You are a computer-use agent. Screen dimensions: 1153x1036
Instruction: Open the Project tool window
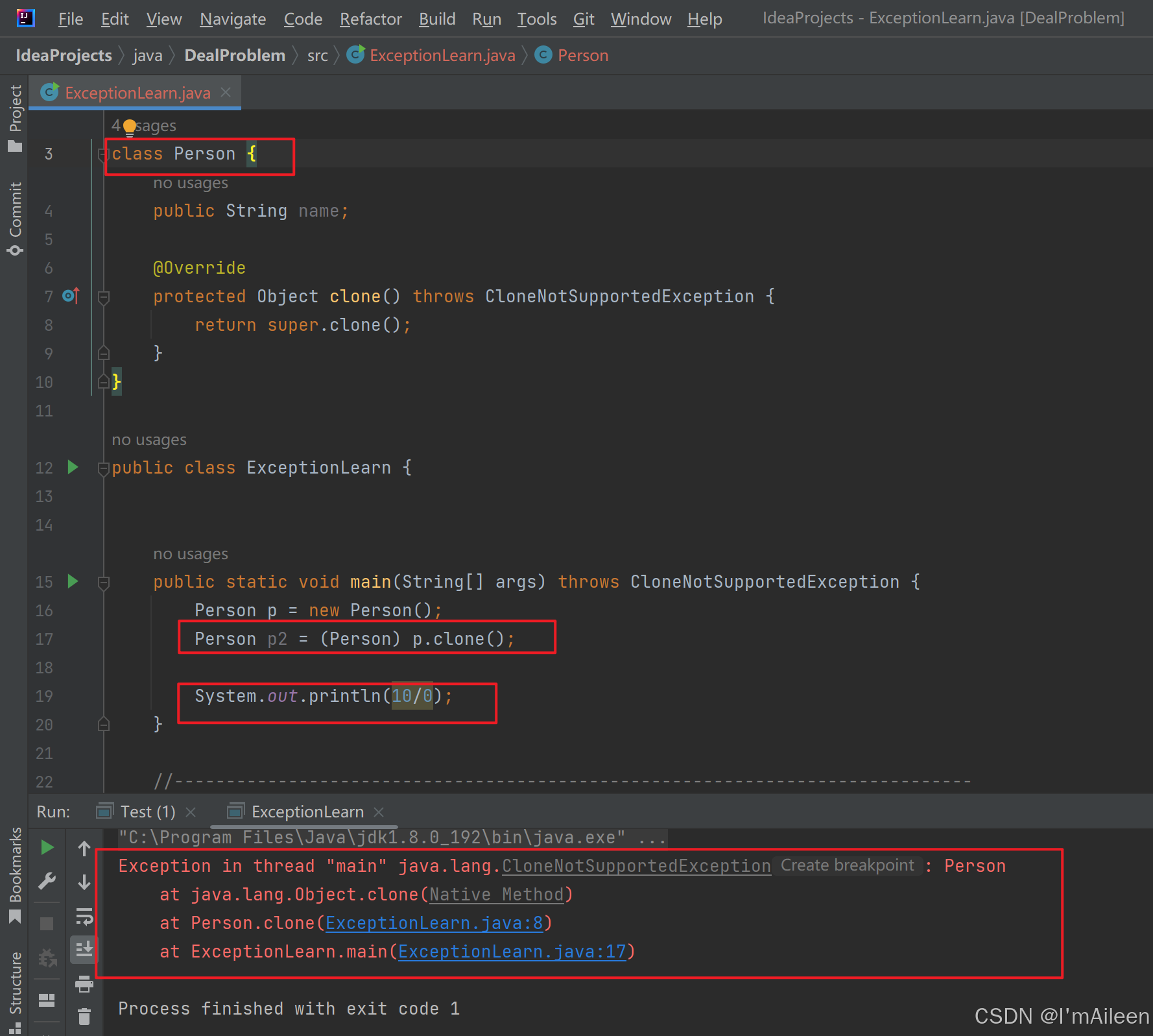15,118
